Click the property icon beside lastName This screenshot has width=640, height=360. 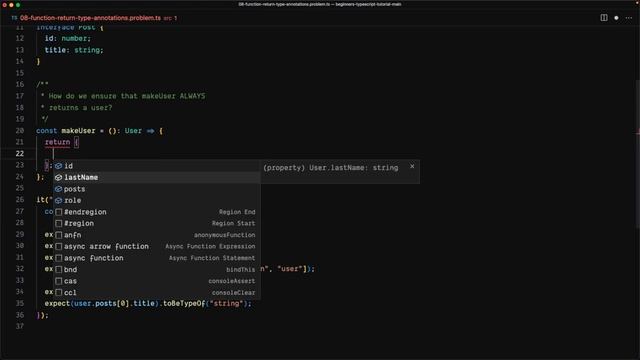[x=58, y=177]
